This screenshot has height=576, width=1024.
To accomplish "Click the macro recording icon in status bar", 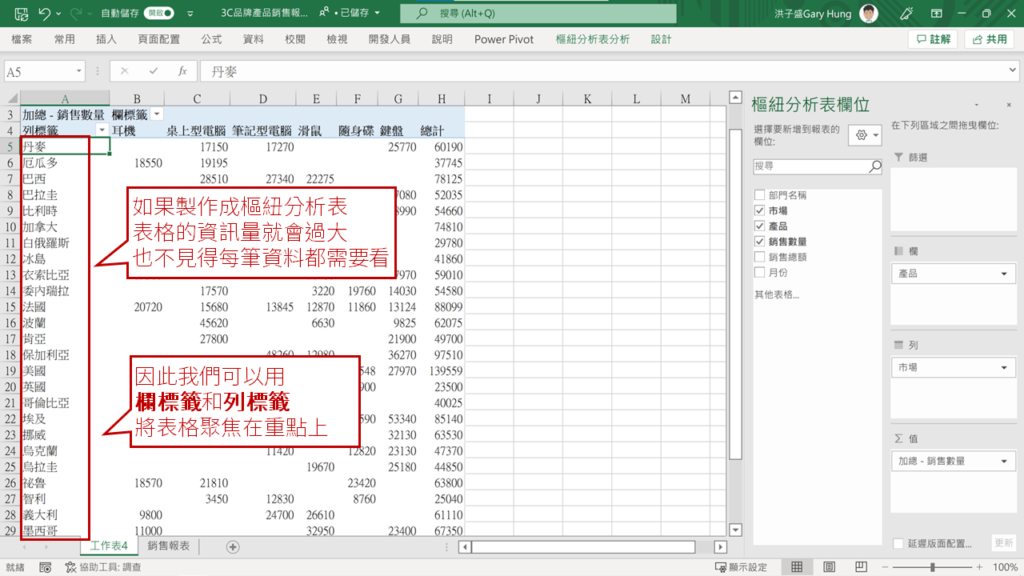I will click(x=45, y=567).
